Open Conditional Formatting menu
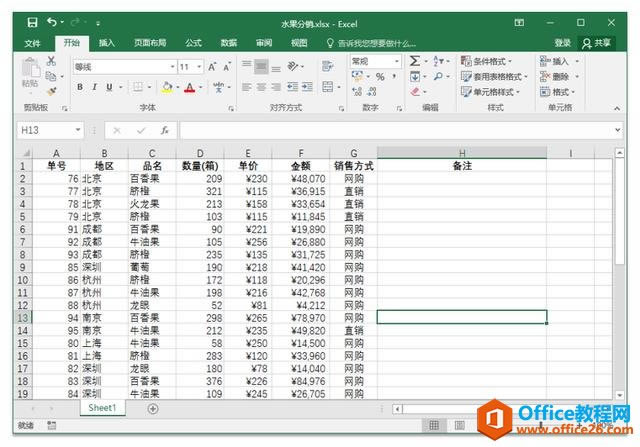 (486, 62)
